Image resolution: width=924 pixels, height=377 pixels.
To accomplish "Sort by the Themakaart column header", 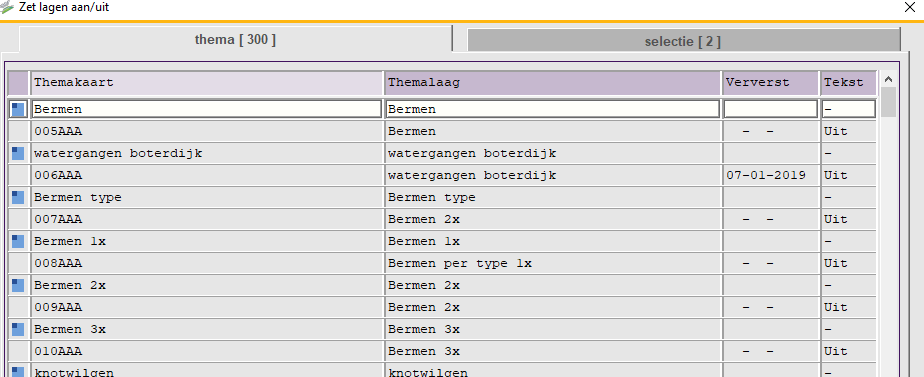I will 207,83.
